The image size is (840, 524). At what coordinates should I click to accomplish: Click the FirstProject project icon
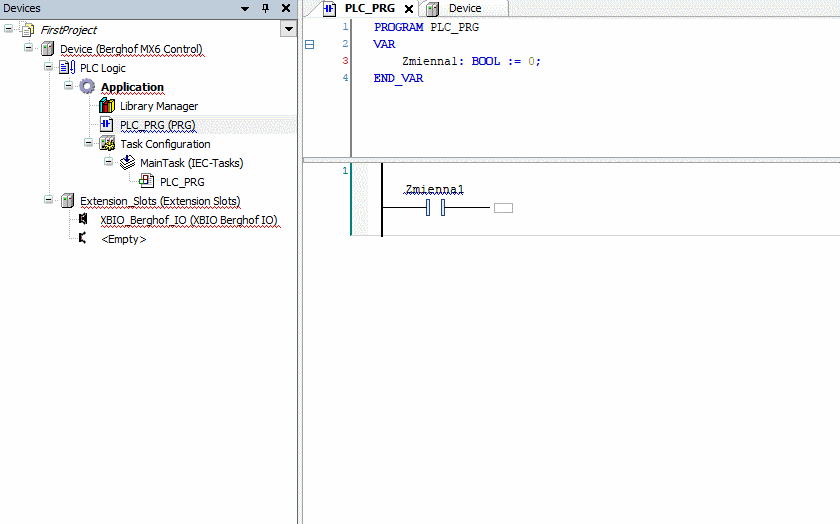point(27,29)
